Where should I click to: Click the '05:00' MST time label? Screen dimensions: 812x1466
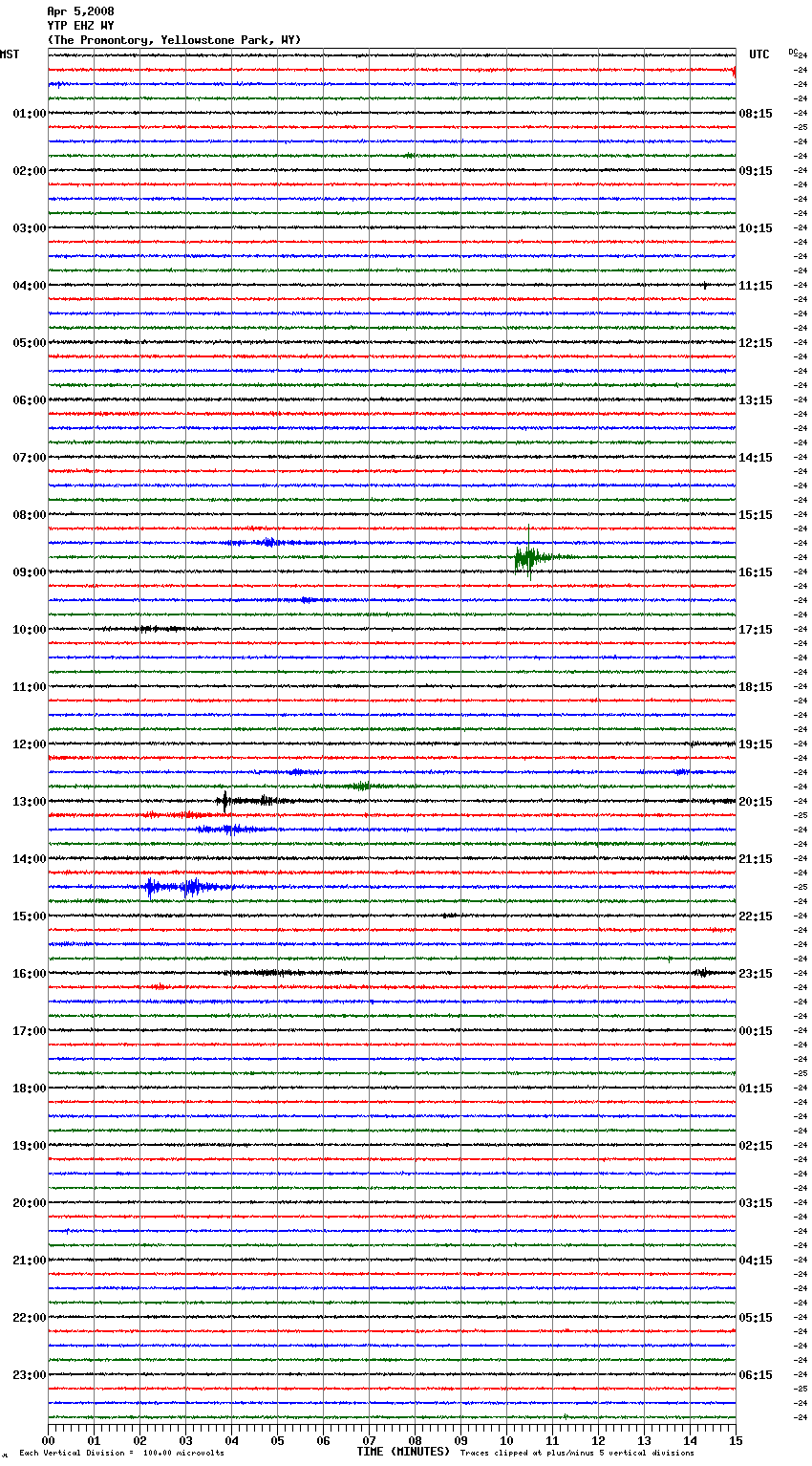click(30, 343)
